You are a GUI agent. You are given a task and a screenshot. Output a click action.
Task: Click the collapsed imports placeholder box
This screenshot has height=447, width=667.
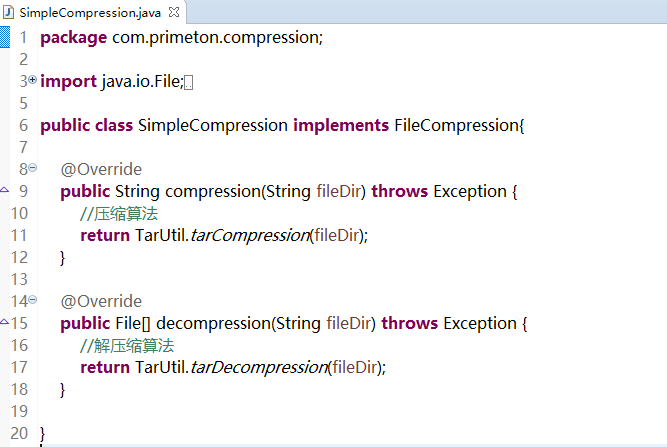tap(189, 83)
